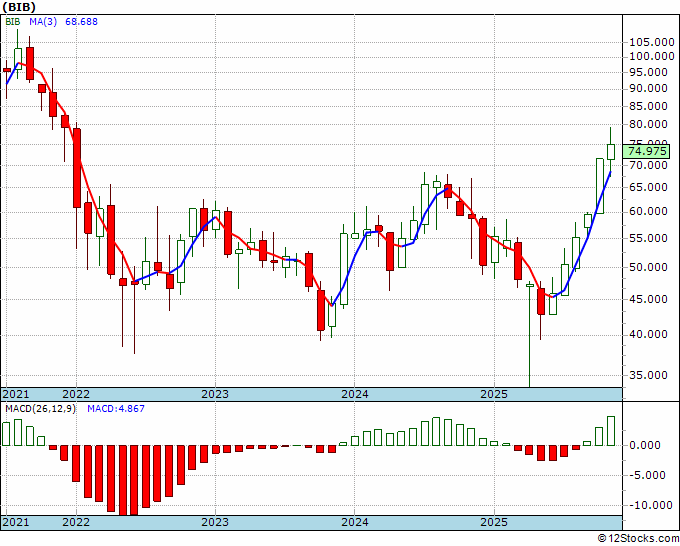Viewport: 680px width, 546px height.
Task: Select the 2023 label on MACD timeline
Action: click(215, 522)
